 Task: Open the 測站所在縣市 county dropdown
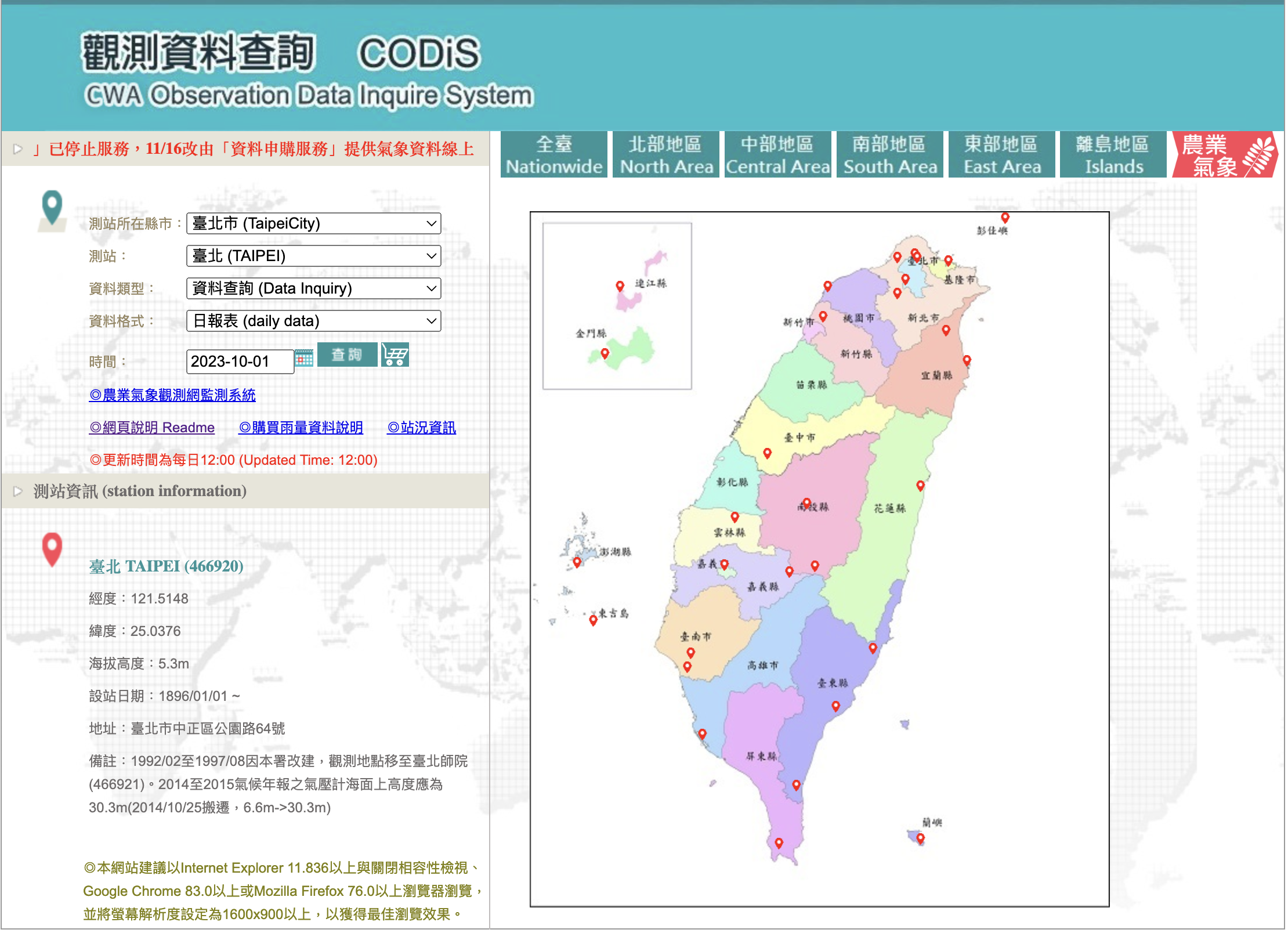click(x=313, y=223)
